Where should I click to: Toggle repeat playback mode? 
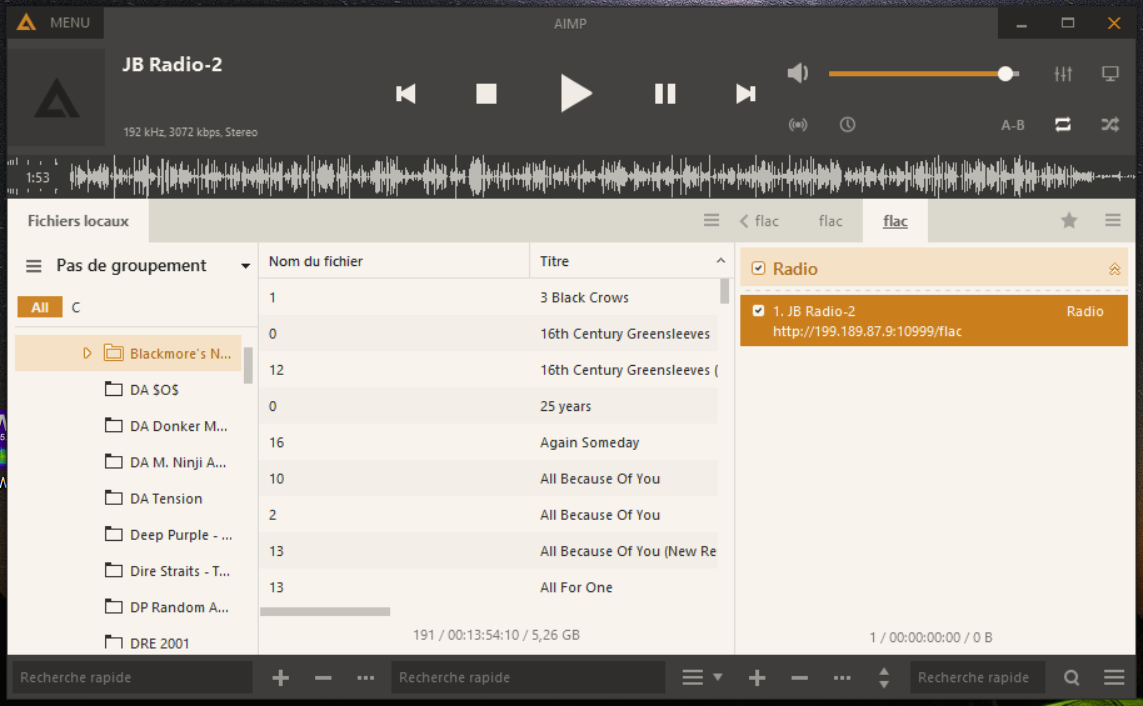click(1063, 125)
